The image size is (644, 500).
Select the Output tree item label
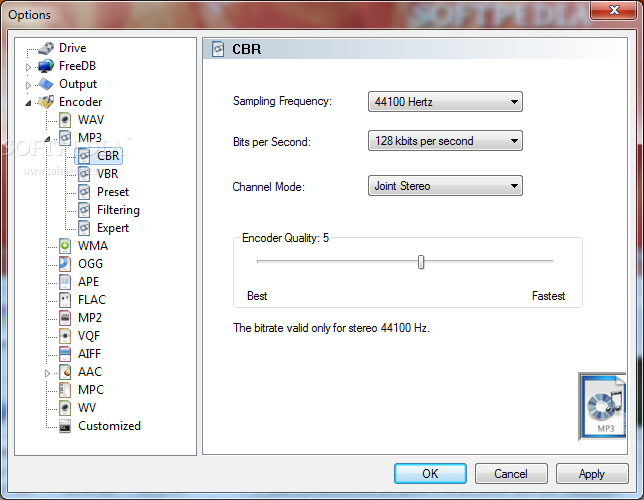coord(78,84)
